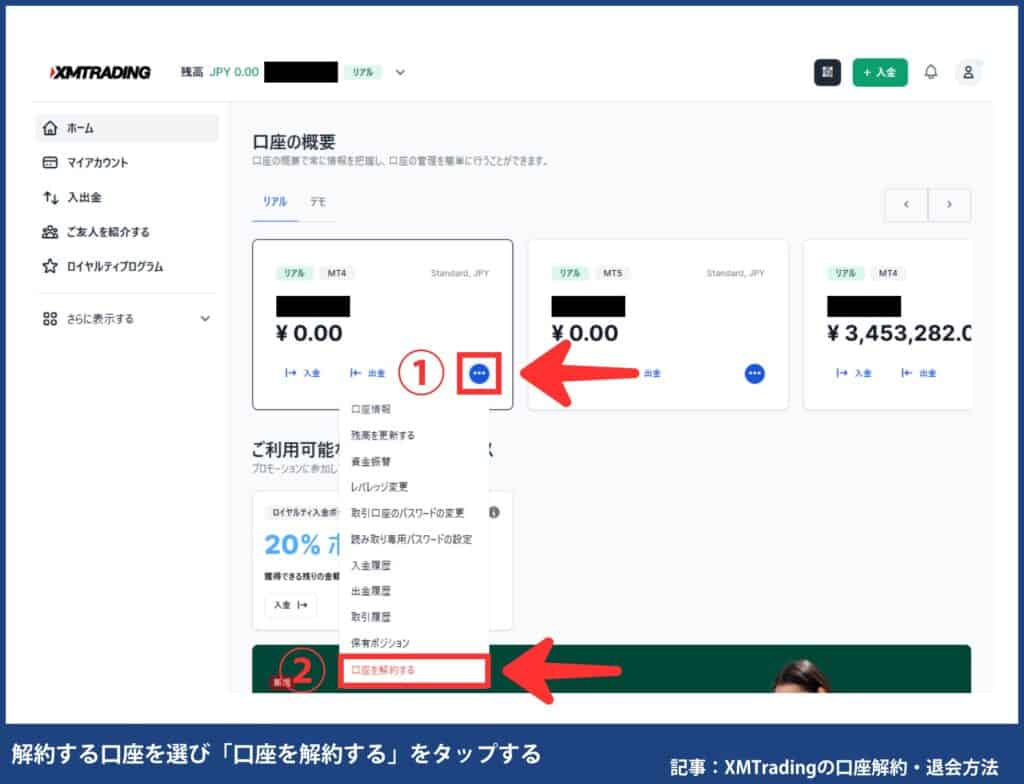Click the right pagination chevron above the account cards

tap(948, 204)
